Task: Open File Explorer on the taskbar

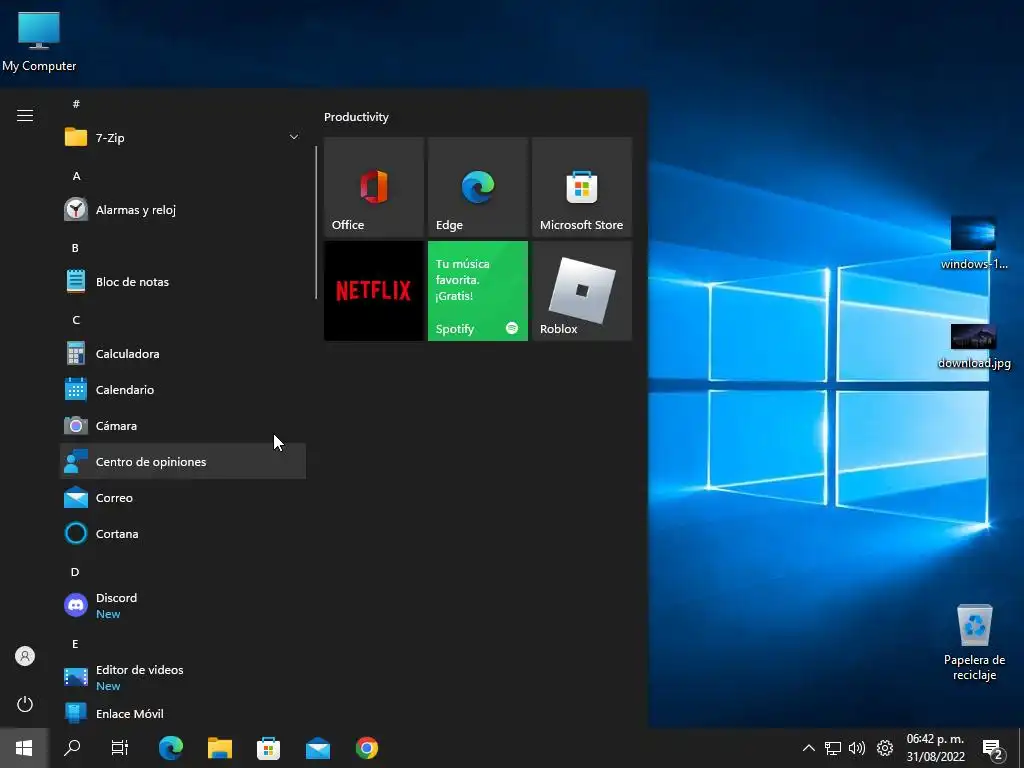Action: pos(220,748)
